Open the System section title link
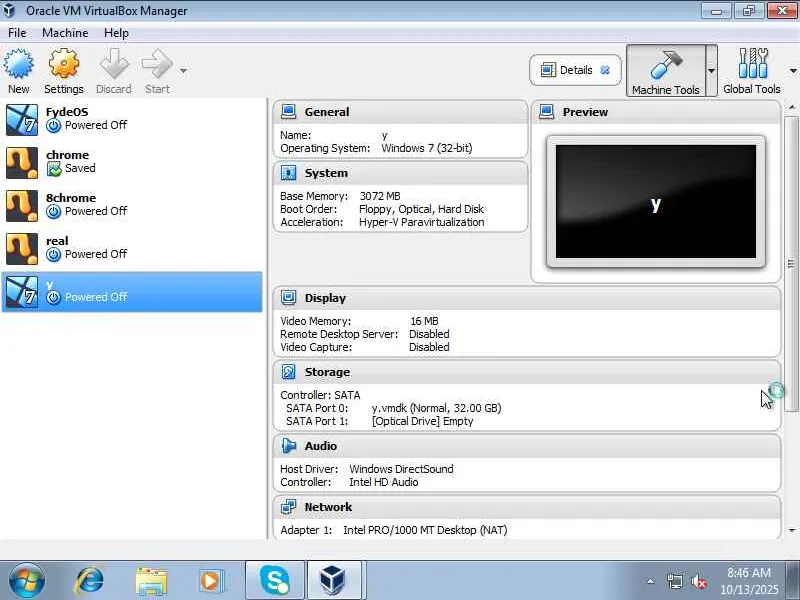This screenshot has height=600, width=800. pyautogui.click(x=326, y=173)
